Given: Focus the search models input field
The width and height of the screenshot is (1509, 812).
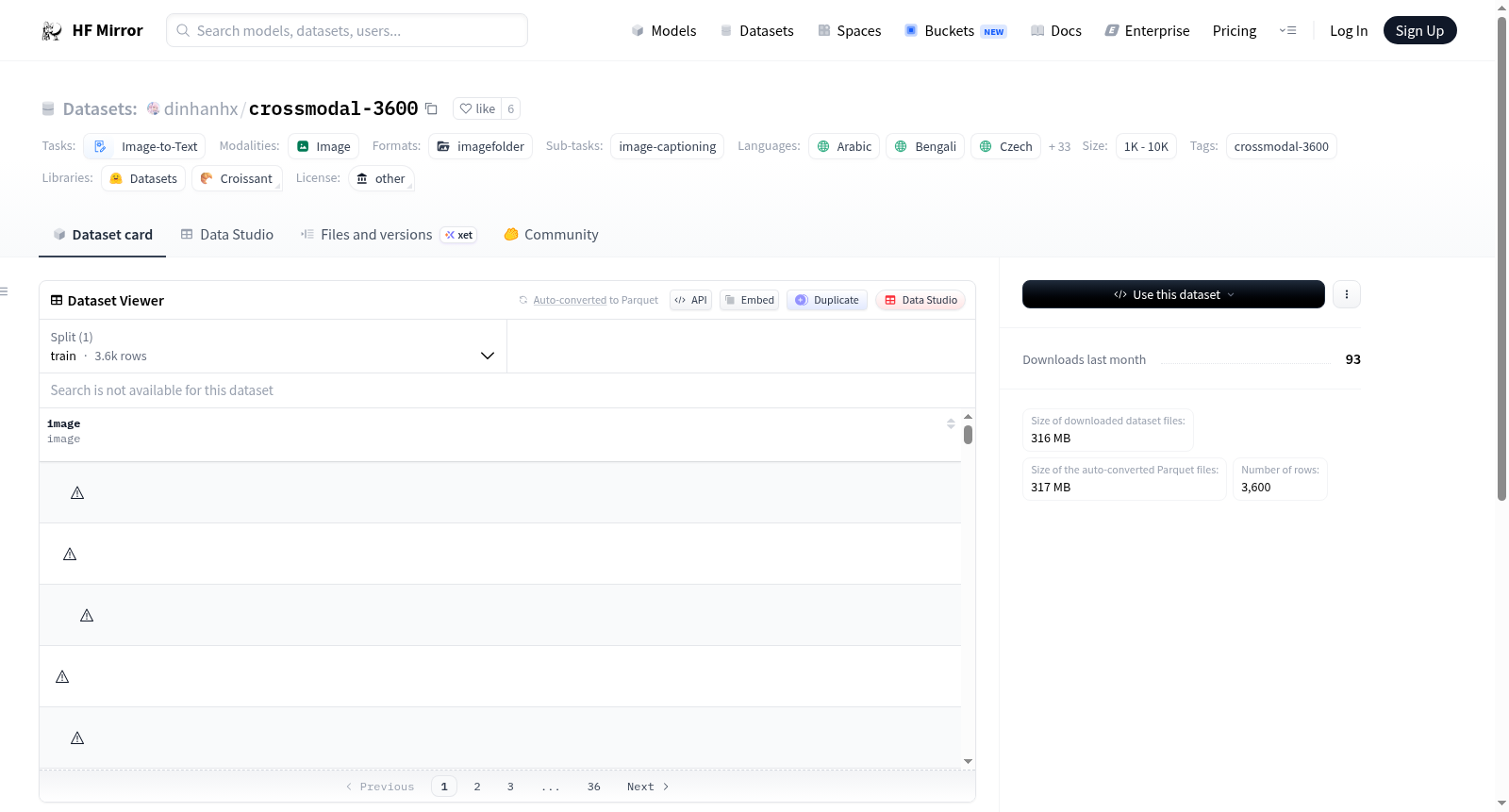Looking at the screenshot, I should coord(347,30).
